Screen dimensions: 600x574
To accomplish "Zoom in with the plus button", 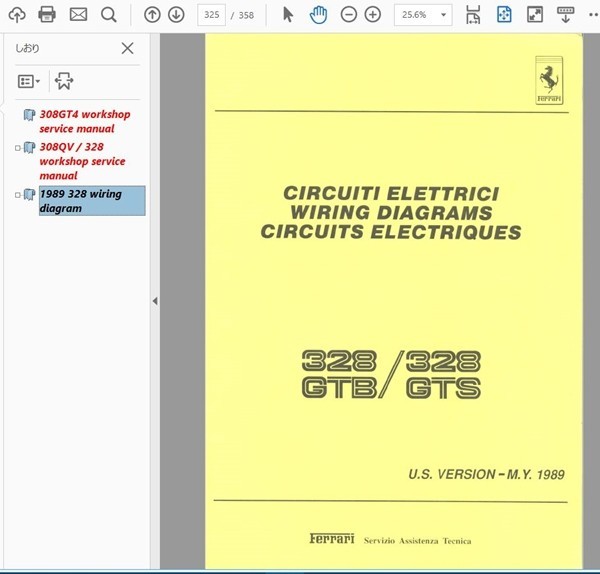I will coord(373,15).
